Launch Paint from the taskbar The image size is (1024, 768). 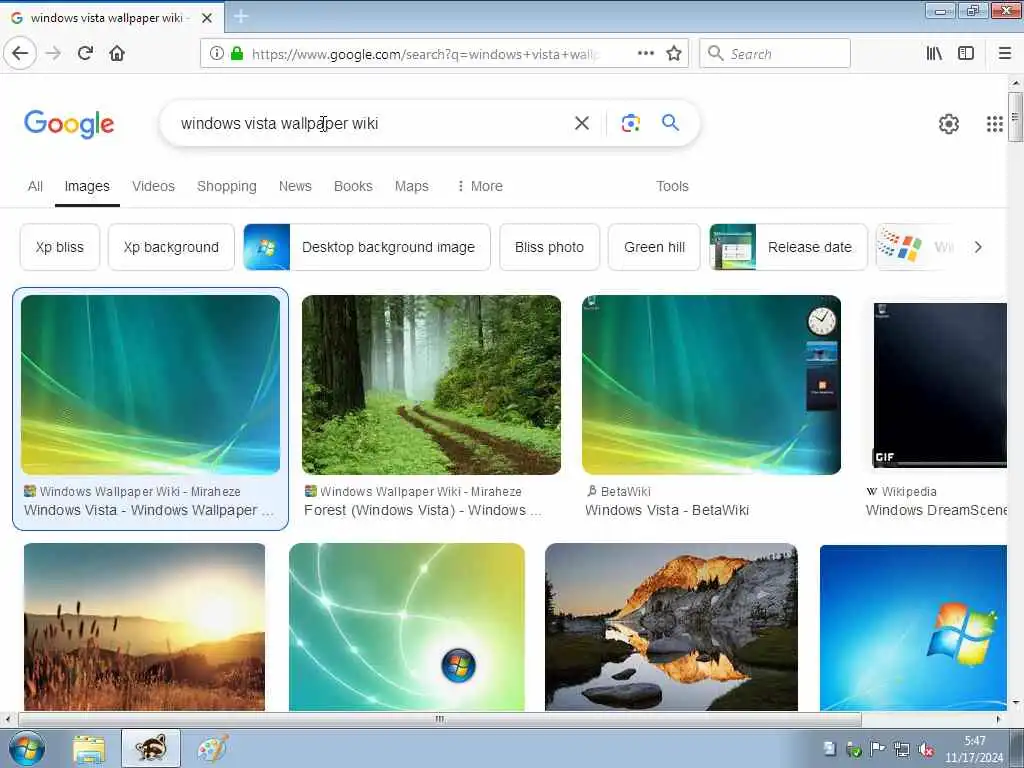(x=213, y=748)
